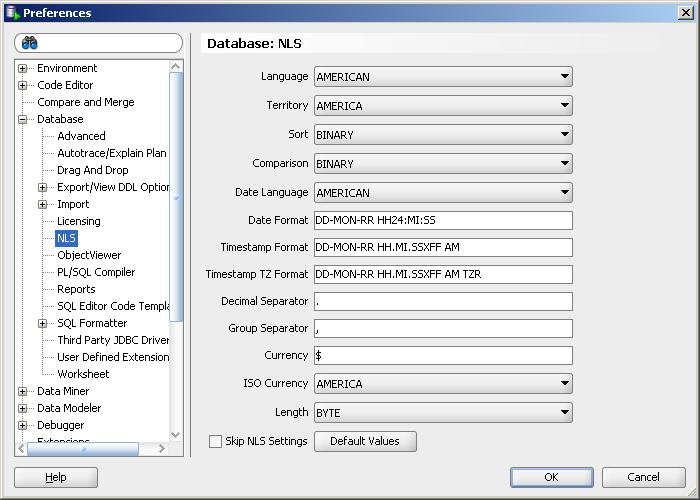Image resolution: width=700 pixels, height=500 pixels.
Task: Select User Defined Extensions item
Action: click(113, 357)
